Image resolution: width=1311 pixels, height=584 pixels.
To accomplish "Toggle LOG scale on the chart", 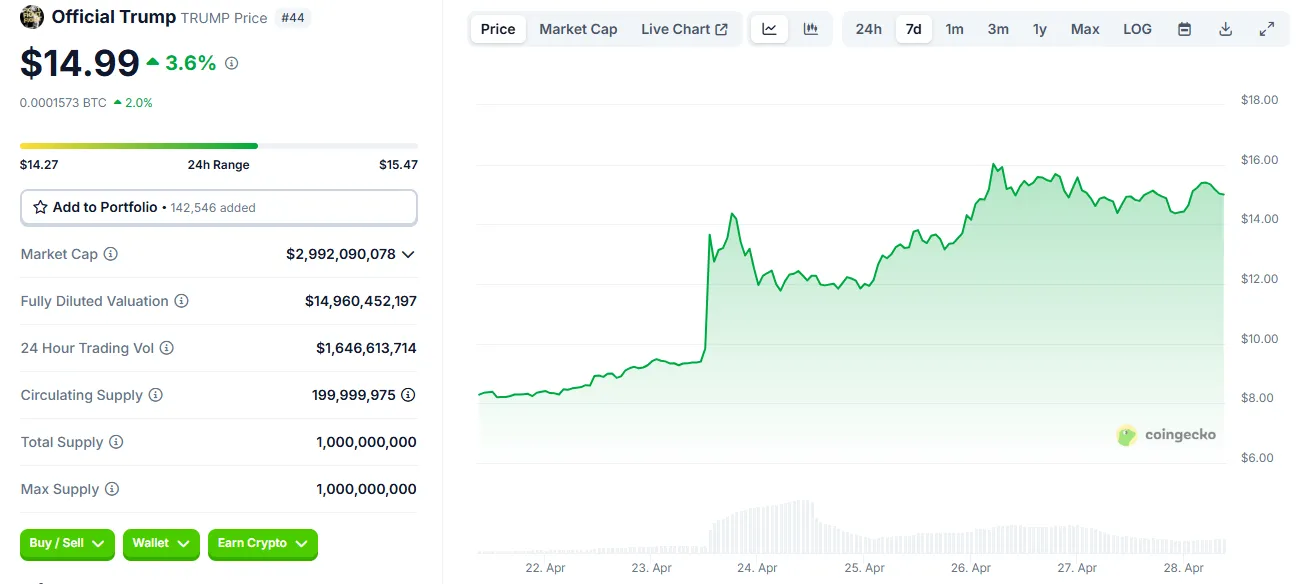I will click(x=1137, y=29).
